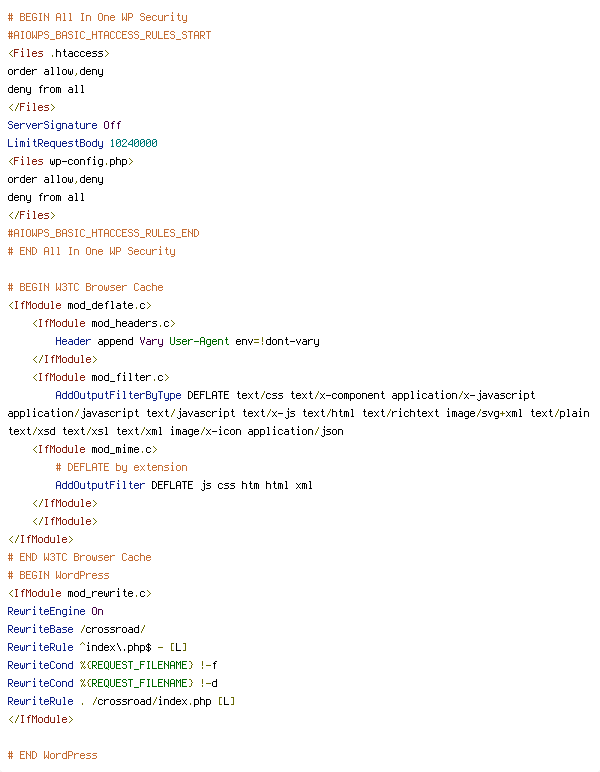This screenshot has width=600, height=772.
Task: Click the 'ServerSignature Off' directive
Action: [x=64, y=125]
